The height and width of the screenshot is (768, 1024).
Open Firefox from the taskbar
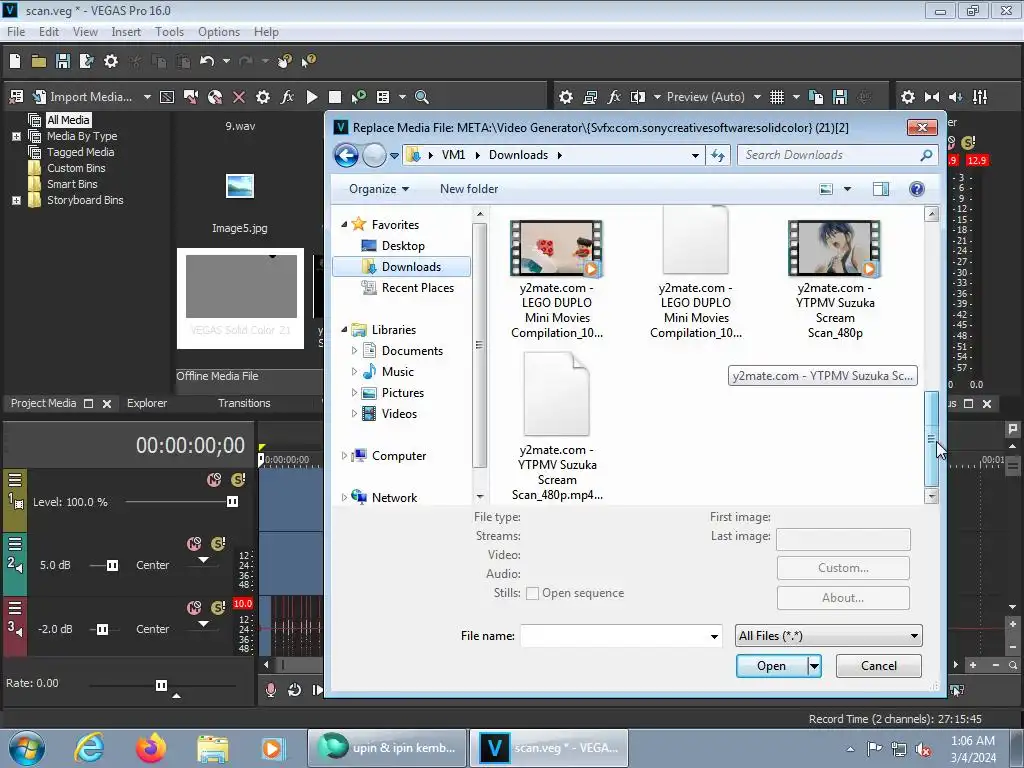coord(151,748)
